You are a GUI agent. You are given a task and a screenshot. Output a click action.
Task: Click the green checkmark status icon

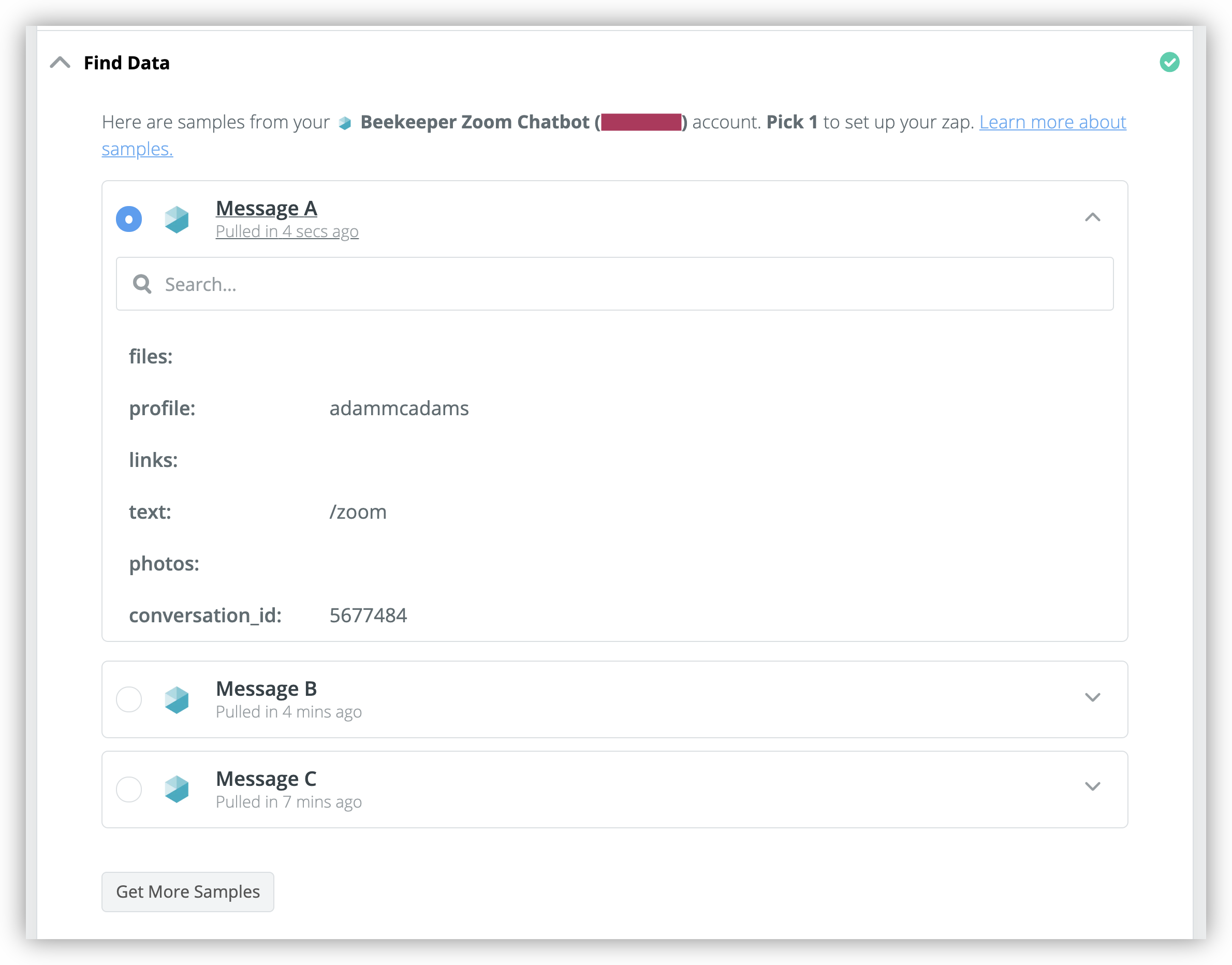(x=1169, y=62)
